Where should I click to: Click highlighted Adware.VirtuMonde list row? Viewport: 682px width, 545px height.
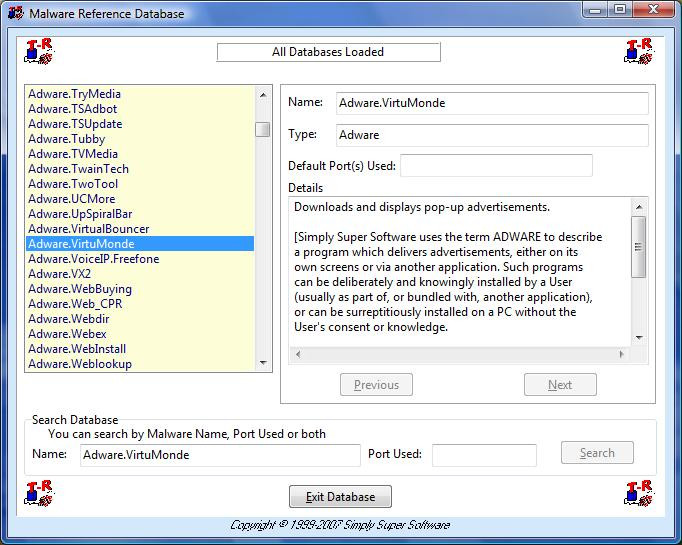click(140, 244)
